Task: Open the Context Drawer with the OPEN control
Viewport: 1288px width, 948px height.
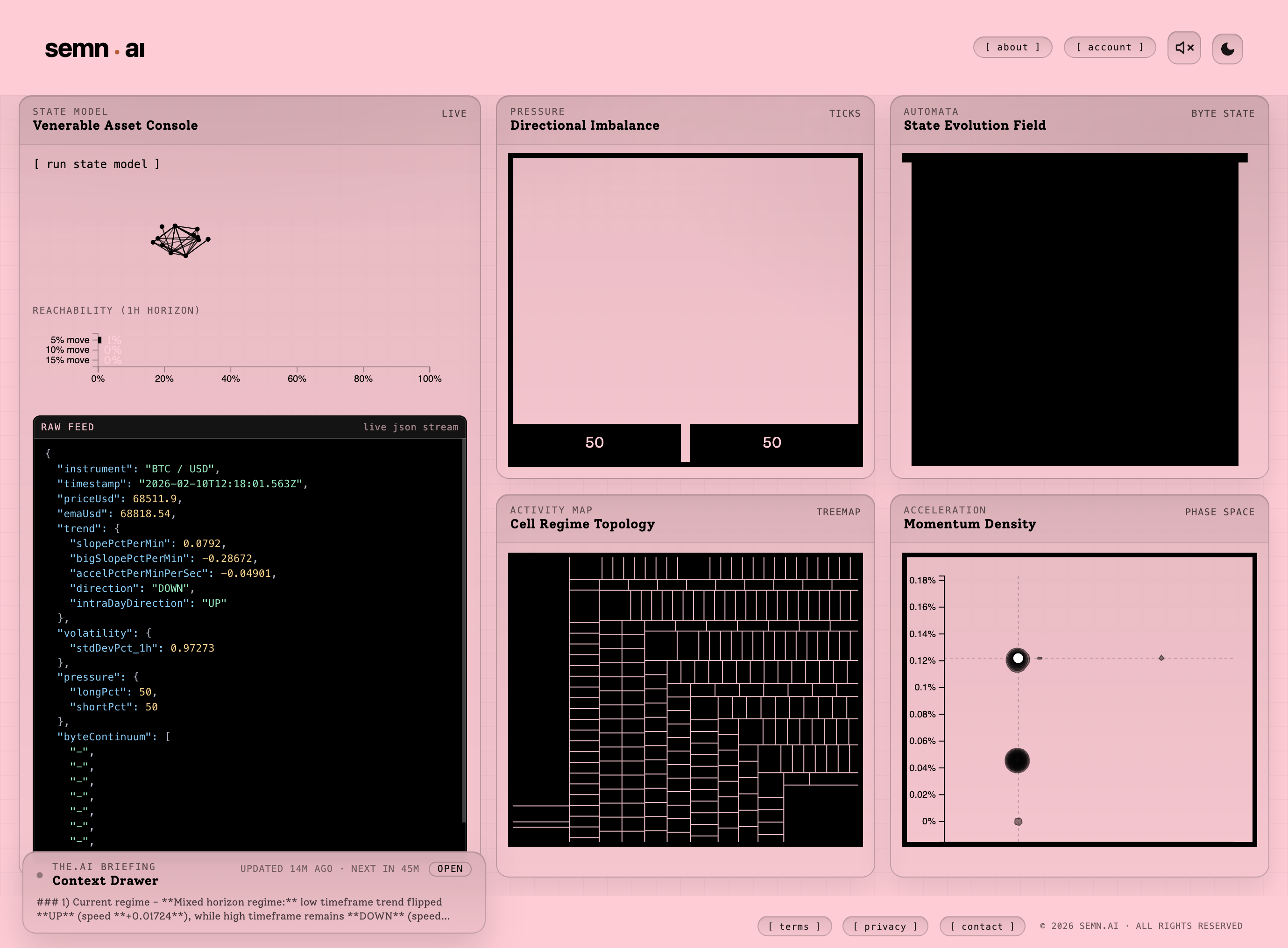Action: coord(450,868)
